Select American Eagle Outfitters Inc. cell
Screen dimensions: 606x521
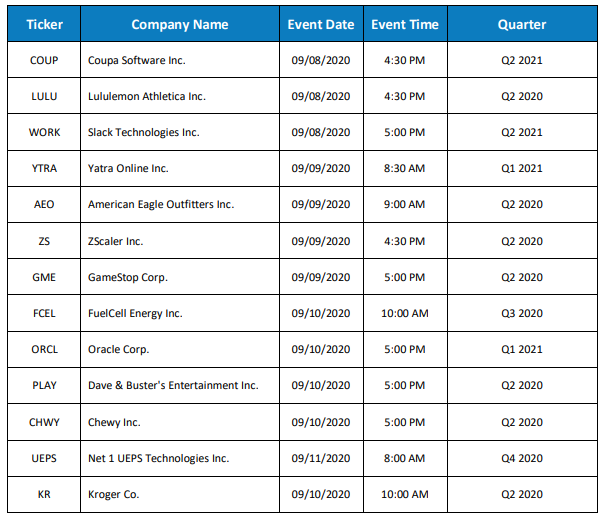click(180, 204)
